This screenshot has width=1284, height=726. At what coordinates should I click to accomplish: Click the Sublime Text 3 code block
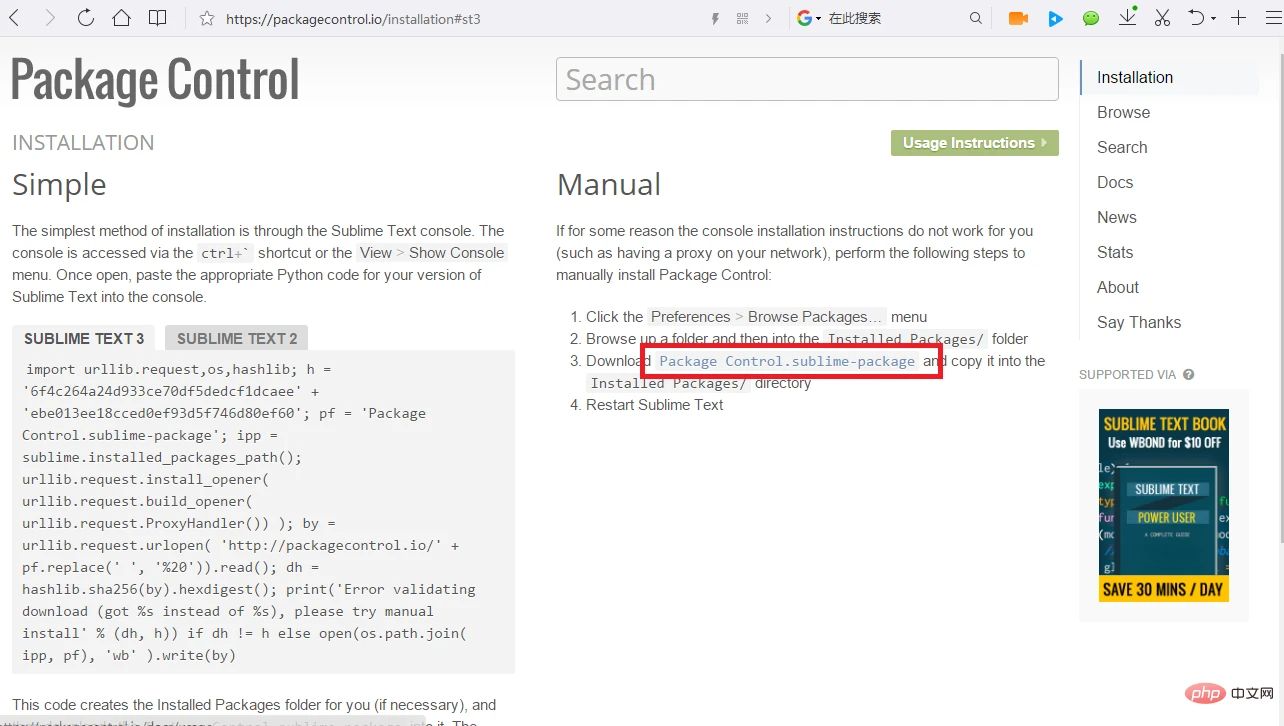[x=263, y=512]
